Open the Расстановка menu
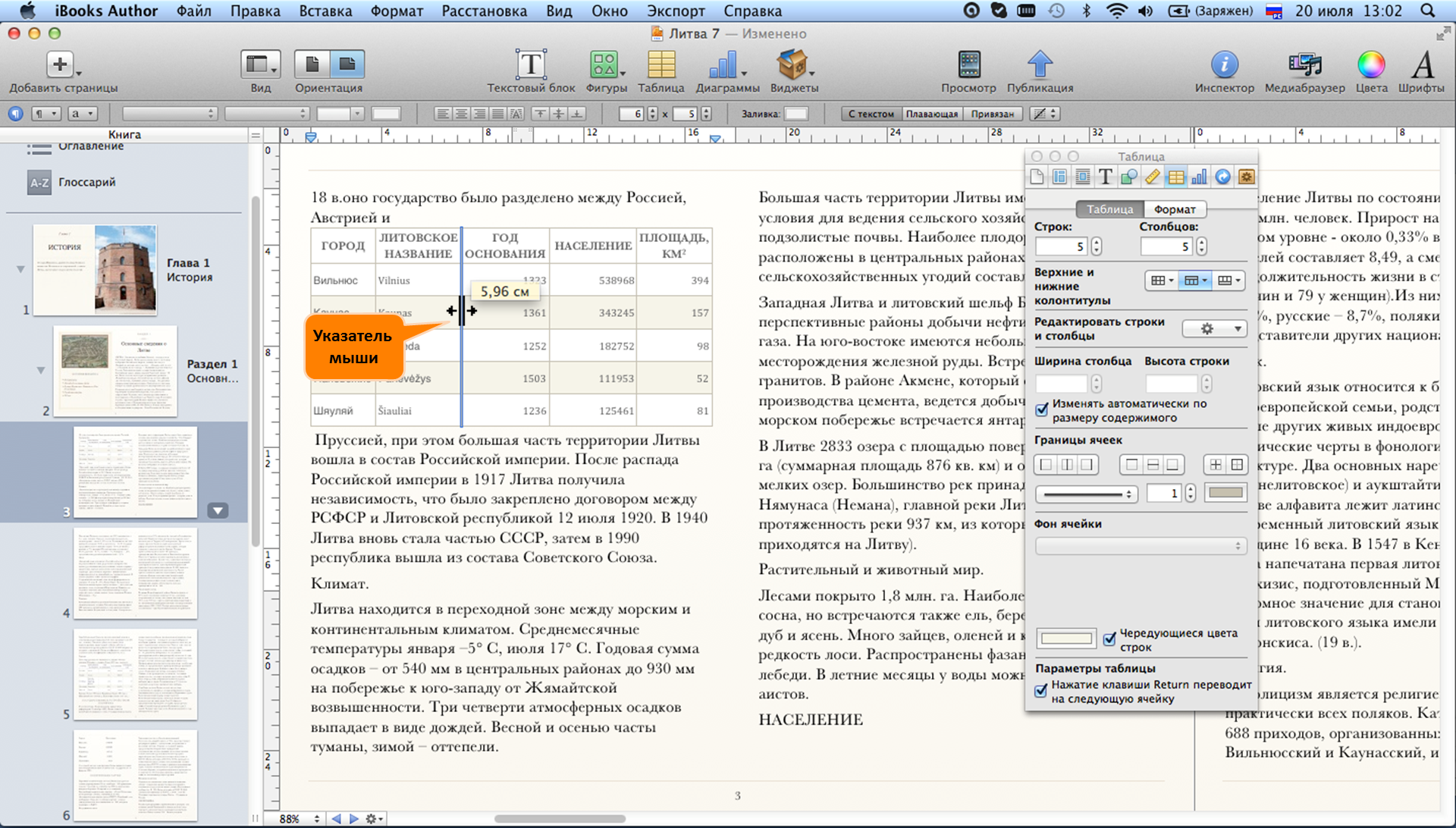Image resolution: width=1456 pixels, height=828 pixels. point(484,11)
